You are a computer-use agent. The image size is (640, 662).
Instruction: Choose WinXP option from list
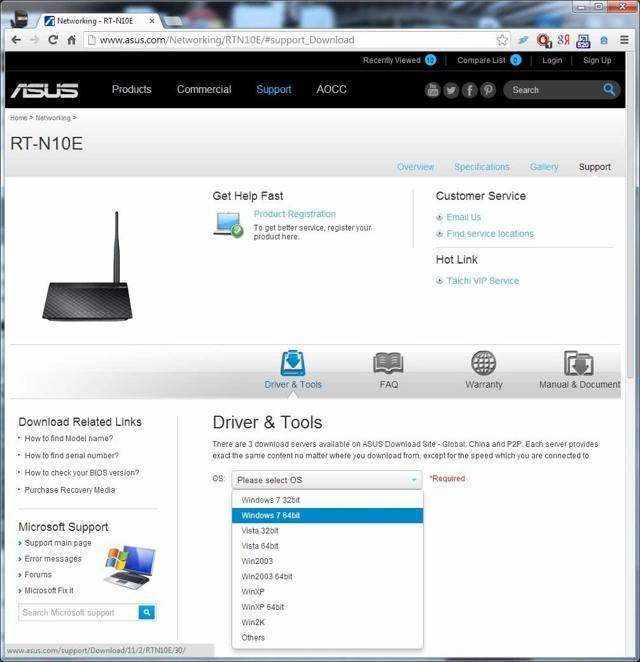click(327, 591)
